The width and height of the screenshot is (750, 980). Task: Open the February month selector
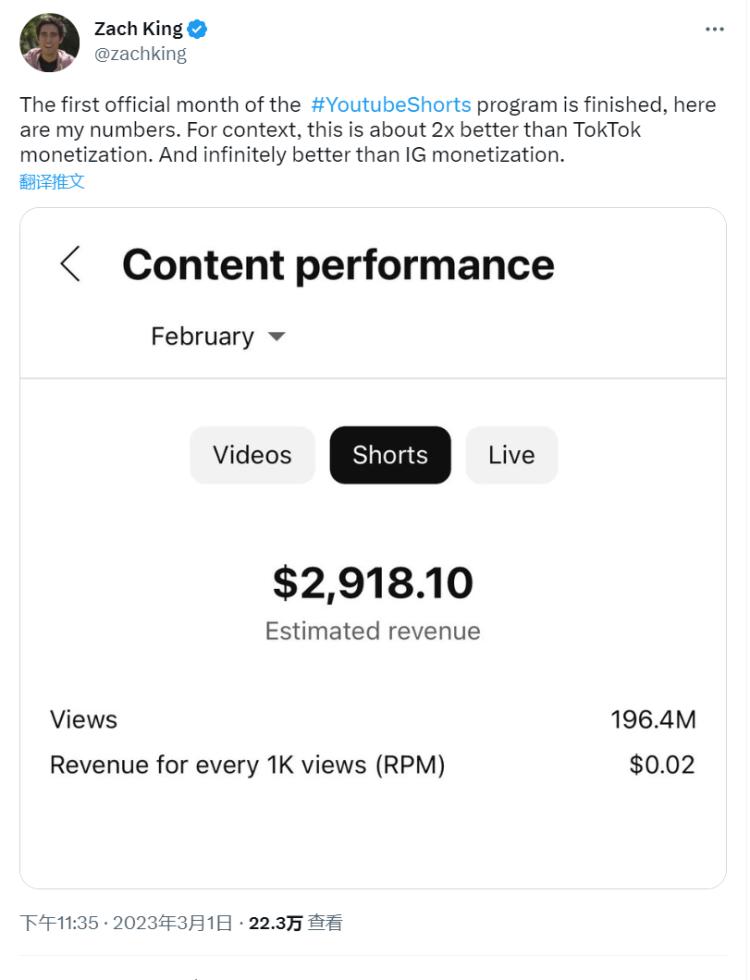pos(218,337)
